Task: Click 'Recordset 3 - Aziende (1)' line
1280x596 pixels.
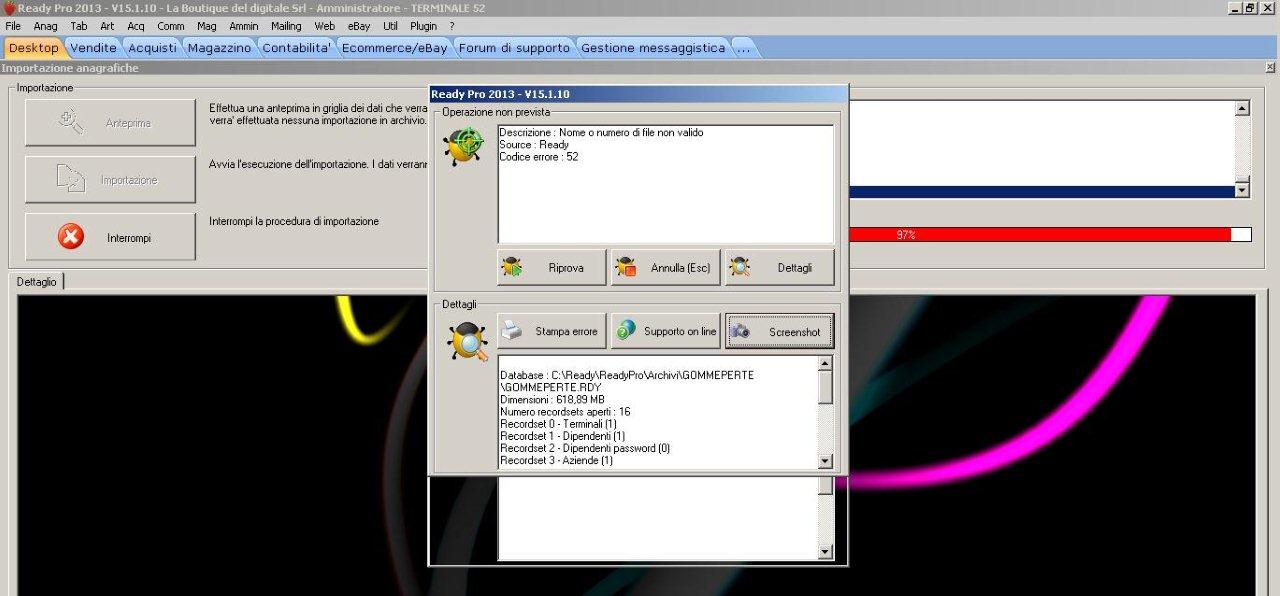Action: coord(556,460)
